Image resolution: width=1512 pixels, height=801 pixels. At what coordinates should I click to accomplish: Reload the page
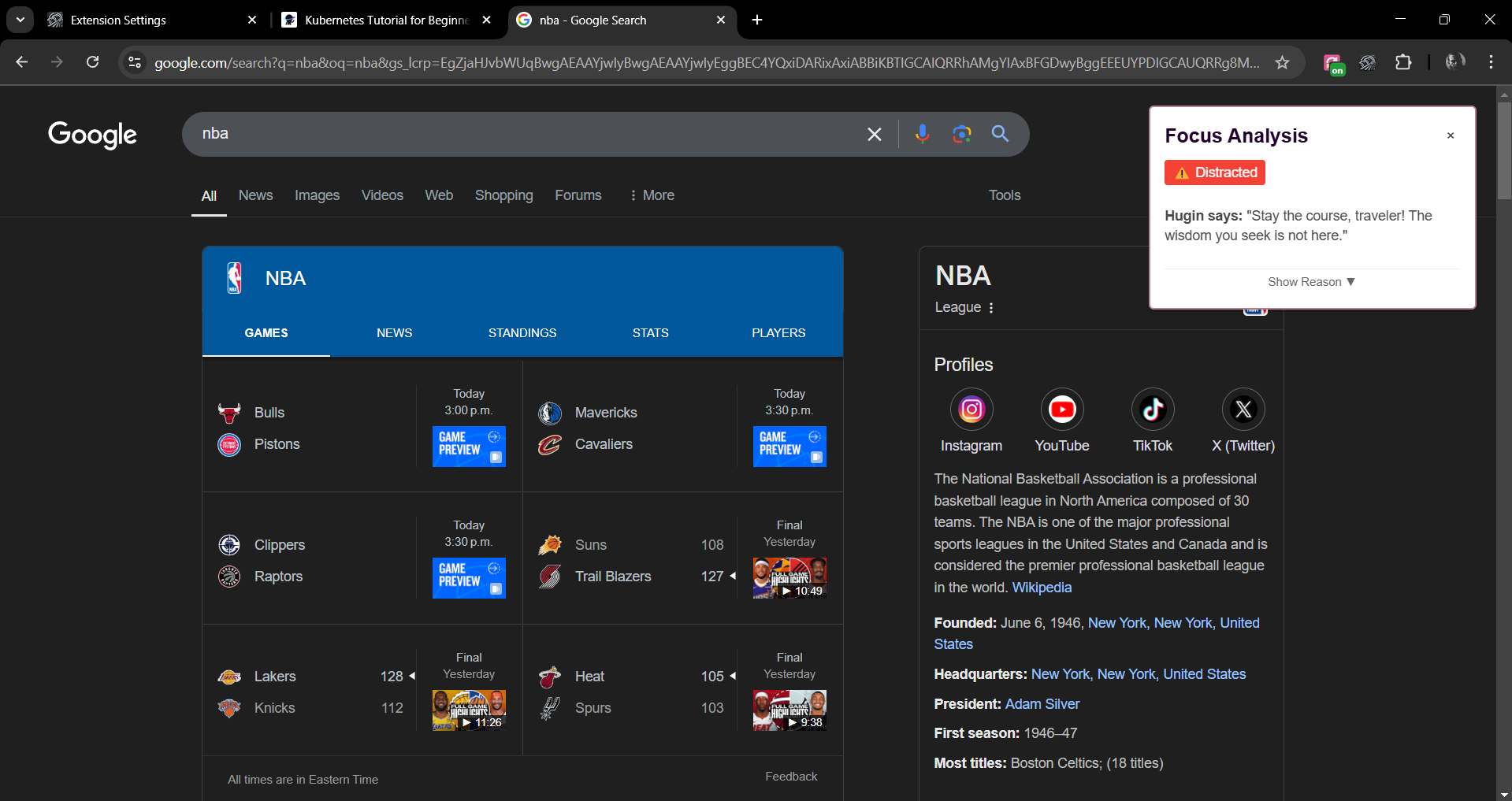(x=92, y=62)
